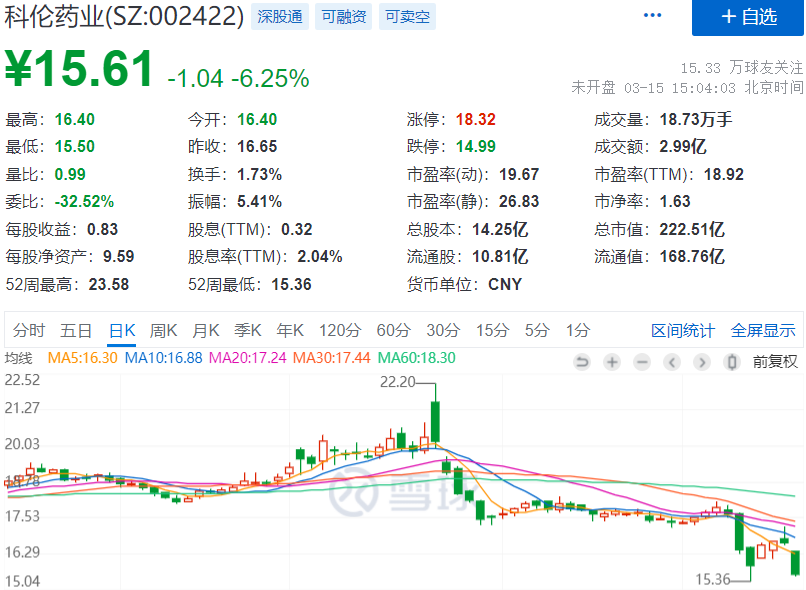Click the 52周最高 value 23.58
The height and width of the screenshot is (590, 806).
point(108,284)
